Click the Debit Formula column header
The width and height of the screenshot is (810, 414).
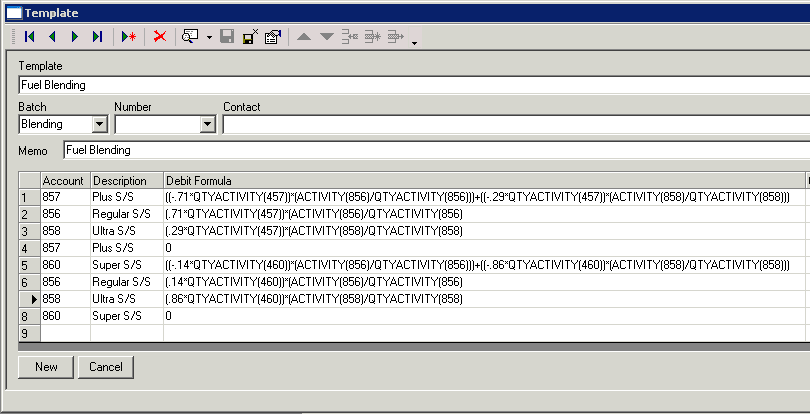(485, 181)
